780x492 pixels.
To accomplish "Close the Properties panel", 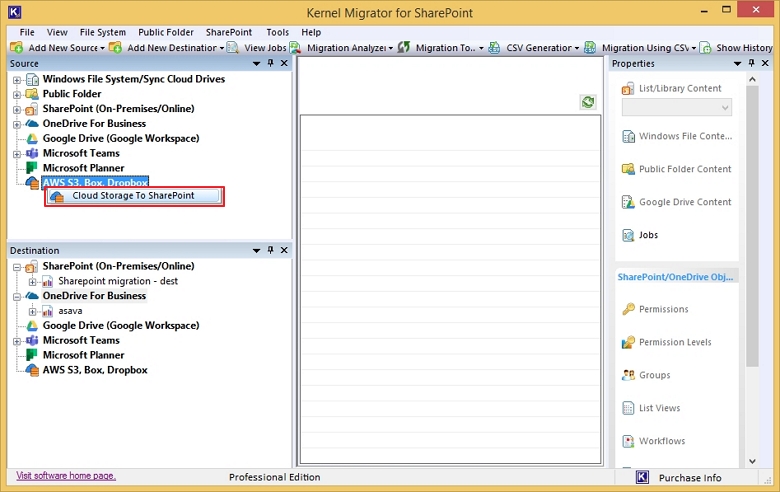I will pos(765,63).
